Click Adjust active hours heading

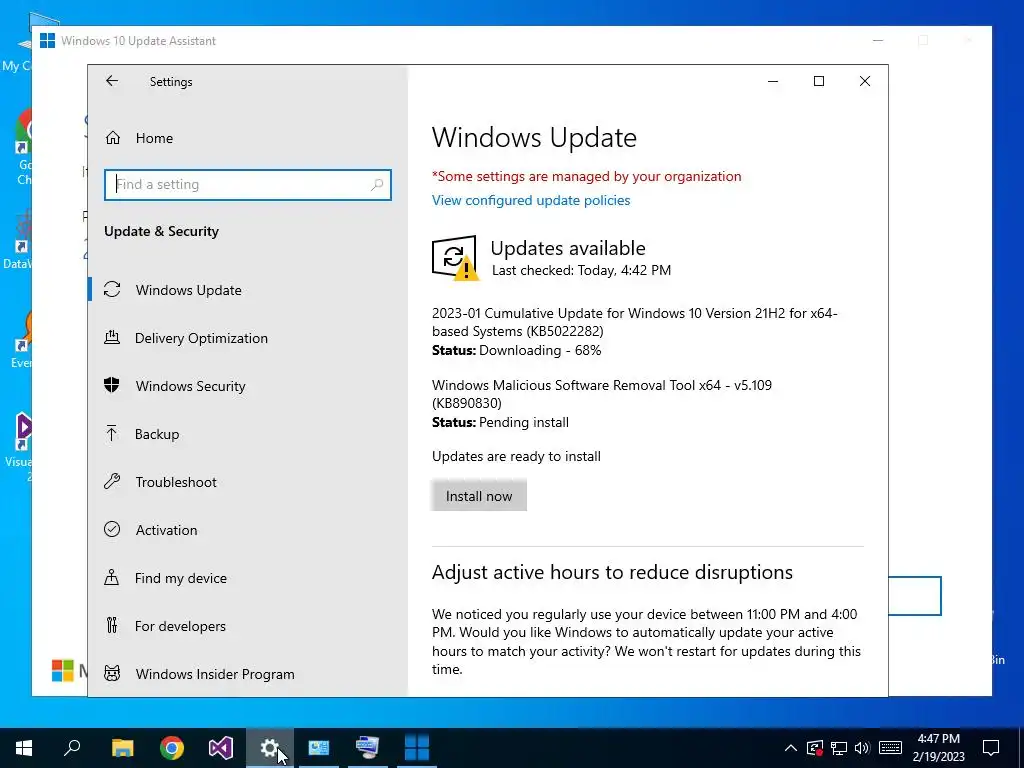pos(612,572)
